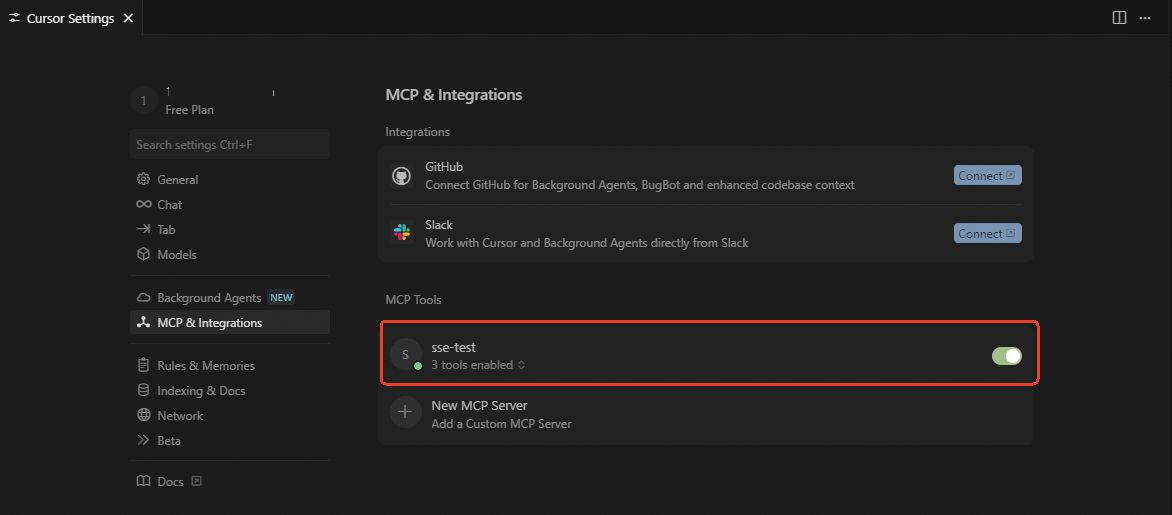Click the Chat infinity icon
Image resolution: width=1172 pixels, height=515 pixels.
coord(144,204)
